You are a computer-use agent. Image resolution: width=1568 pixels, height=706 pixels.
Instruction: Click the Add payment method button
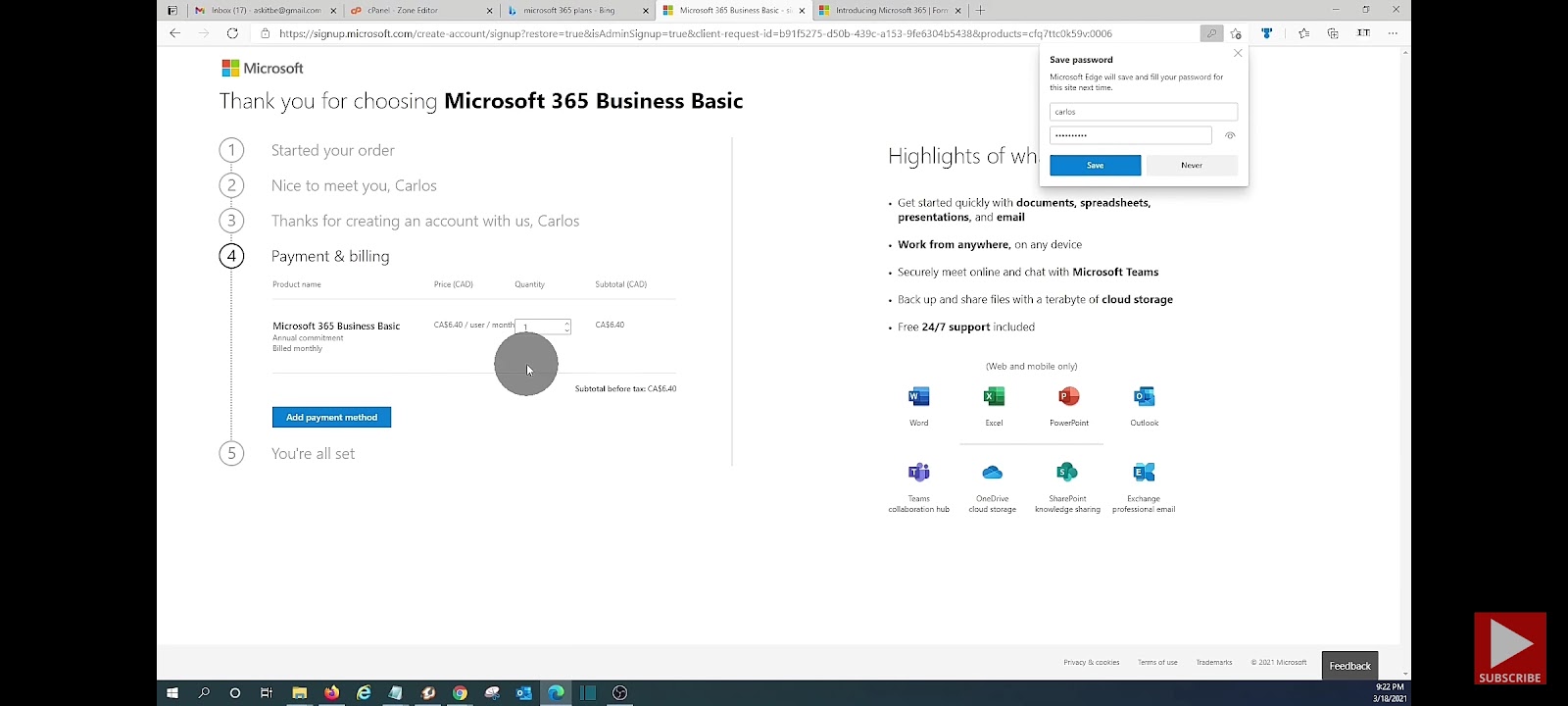[331, 418]
